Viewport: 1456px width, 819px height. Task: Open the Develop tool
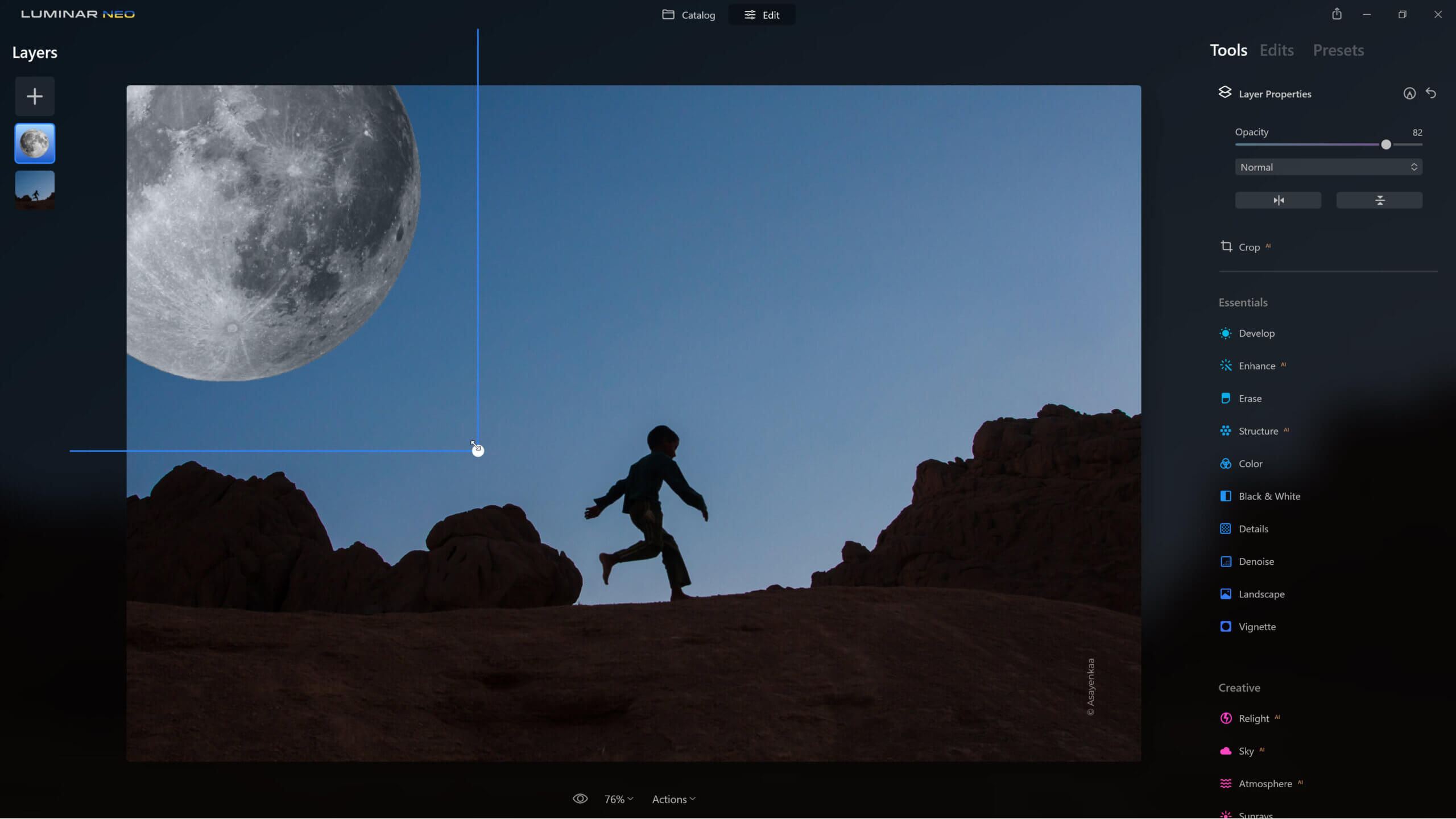click(x=1256, y=333)
